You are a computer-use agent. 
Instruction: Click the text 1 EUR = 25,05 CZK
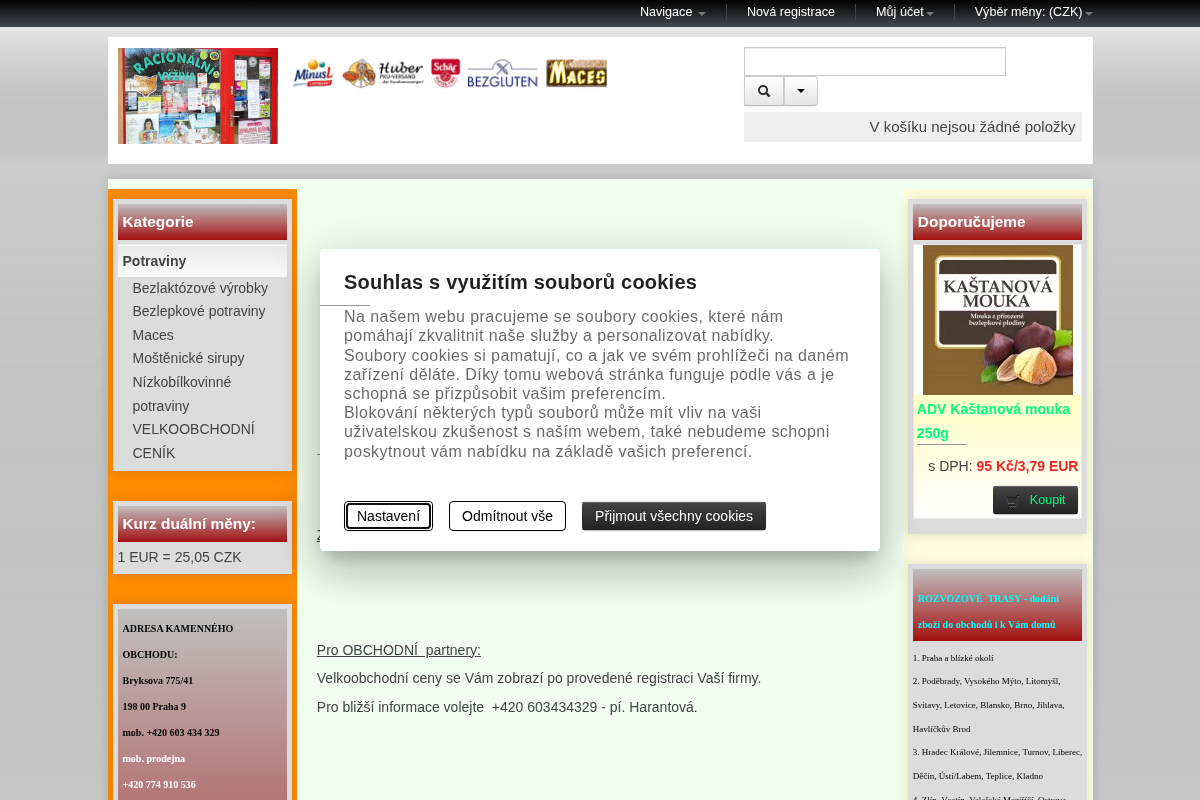180,557
